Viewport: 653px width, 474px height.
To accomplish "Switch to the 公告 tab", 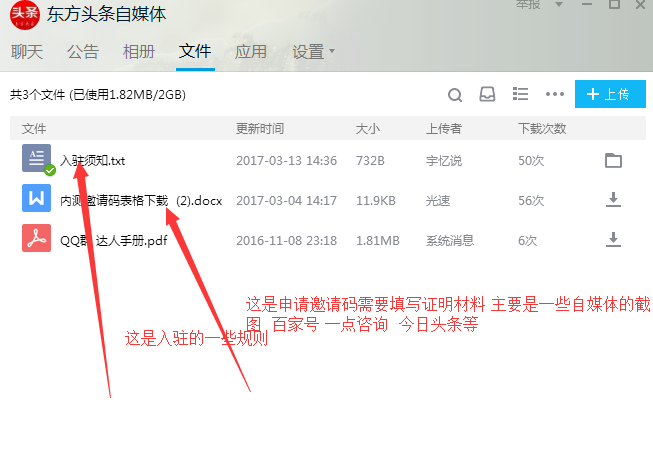I will coord(83,52).
